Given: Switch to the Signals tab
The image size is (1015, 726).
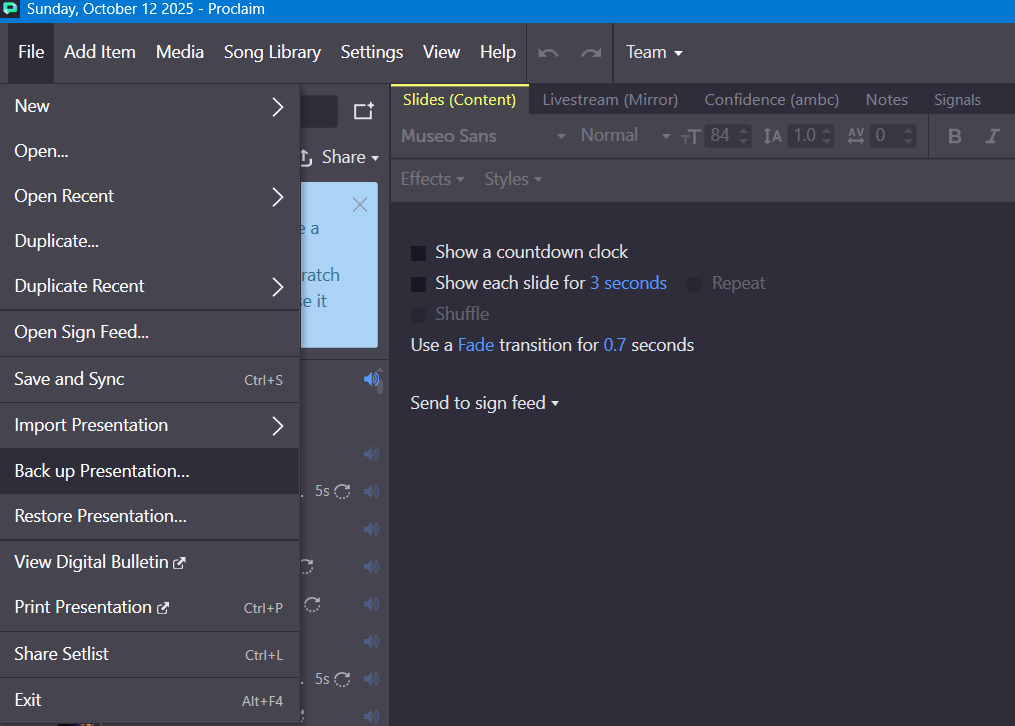Looking at the screenshot, I should [x=957, y=100].
